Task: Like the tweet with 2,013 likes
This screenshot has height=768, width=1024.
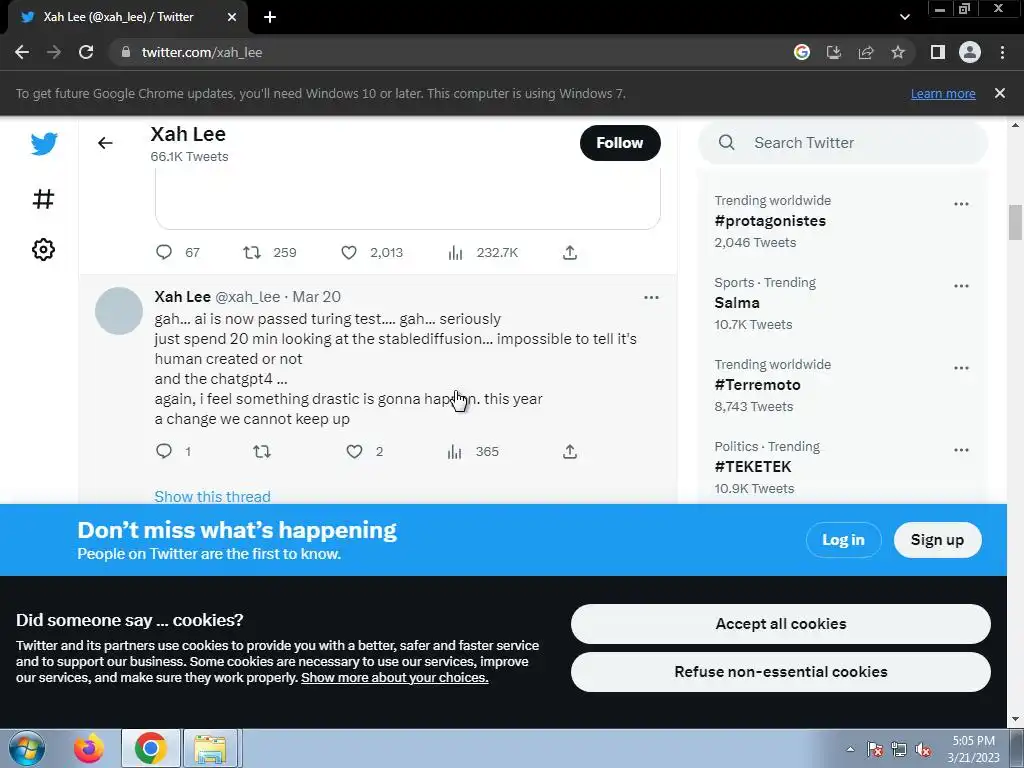Action: point(349,252)
